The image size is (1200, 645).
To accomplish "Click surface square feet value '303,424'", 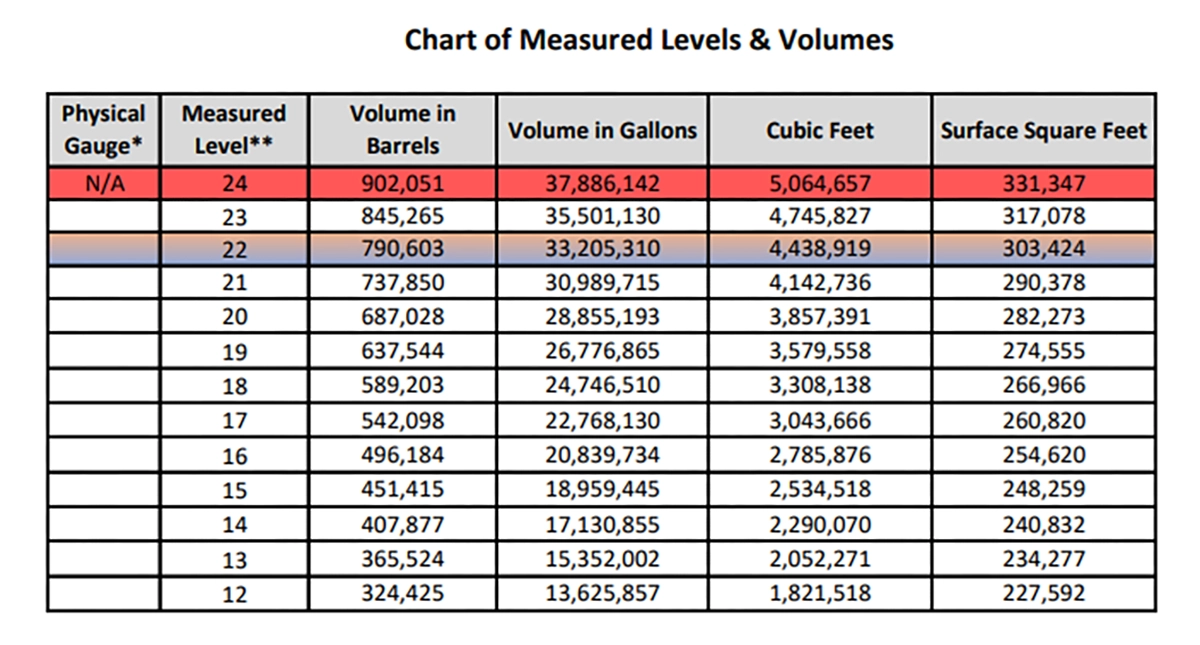I will click(1044, 250).
